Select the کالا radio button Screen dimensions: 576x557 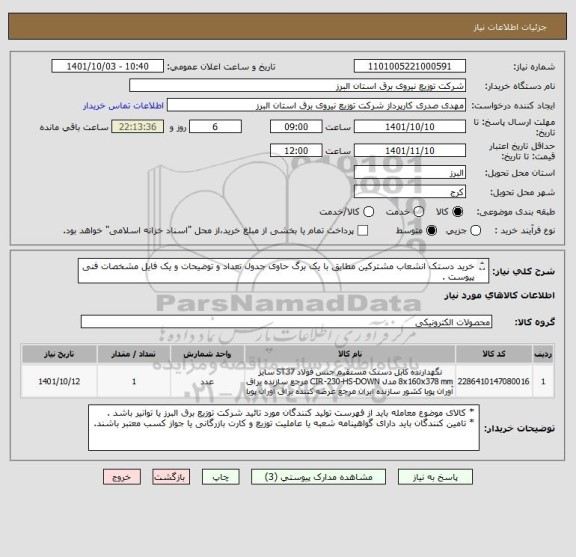point(458,212)
